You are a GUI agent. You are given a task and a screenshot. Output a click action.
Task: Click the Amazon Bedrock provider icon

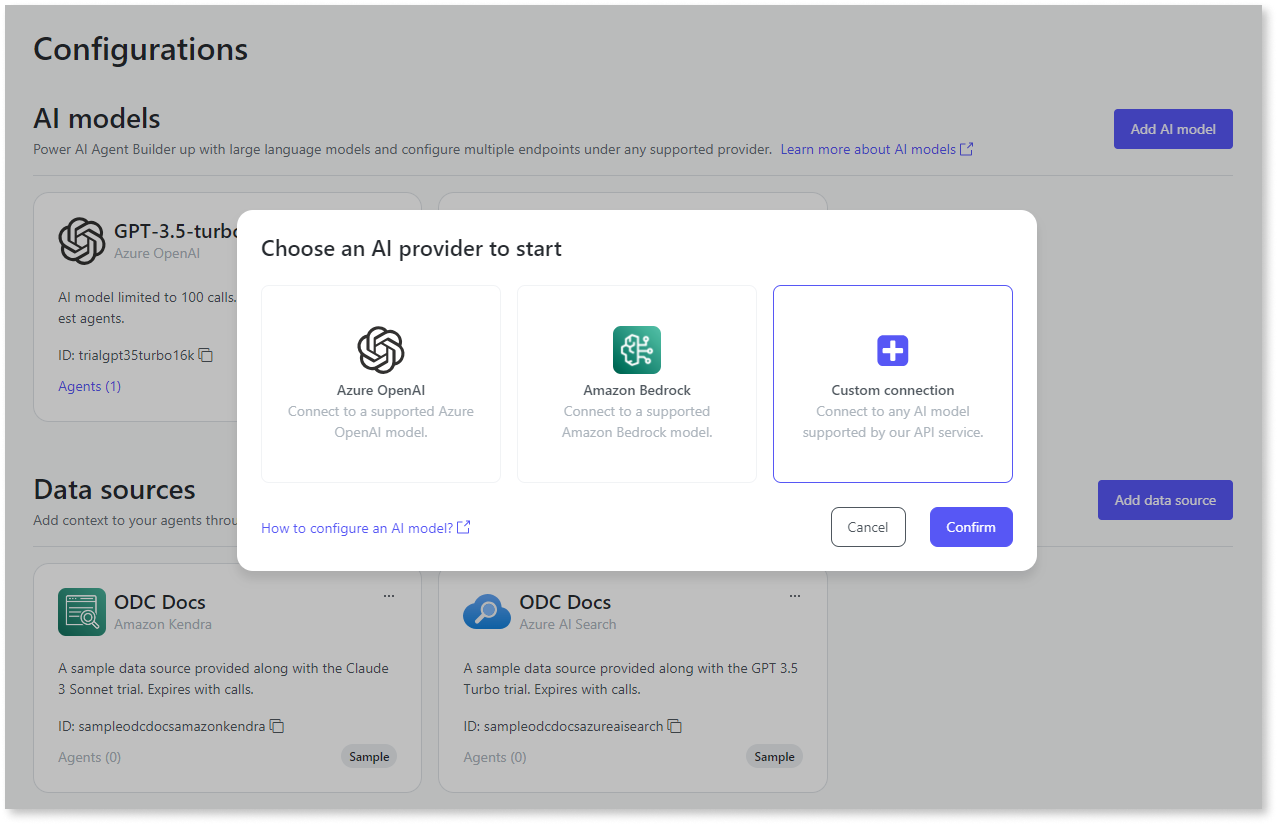click(x=636, y=350)
